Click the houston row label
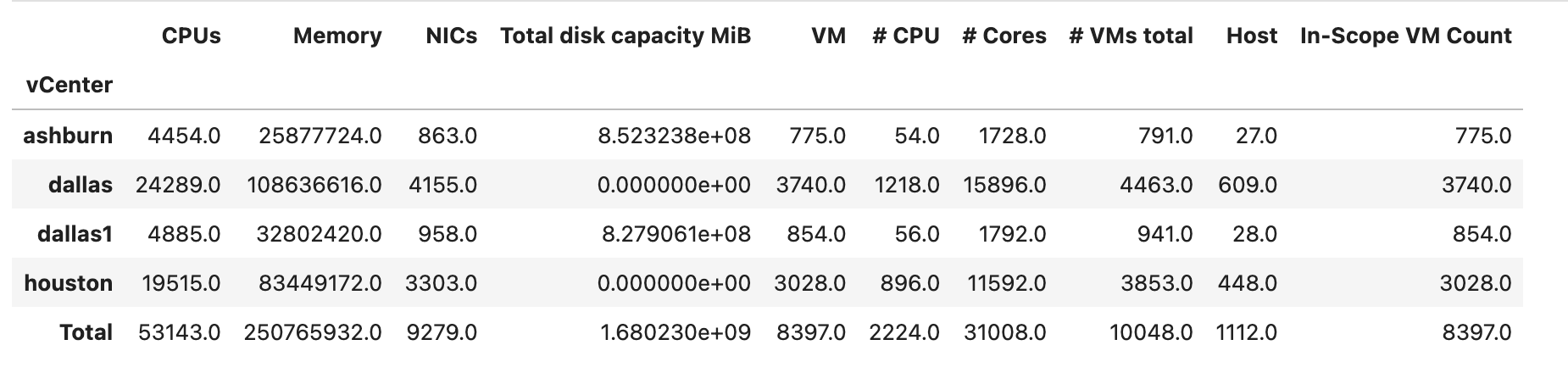The image size is (1568, 373). [x=68, y=283]
